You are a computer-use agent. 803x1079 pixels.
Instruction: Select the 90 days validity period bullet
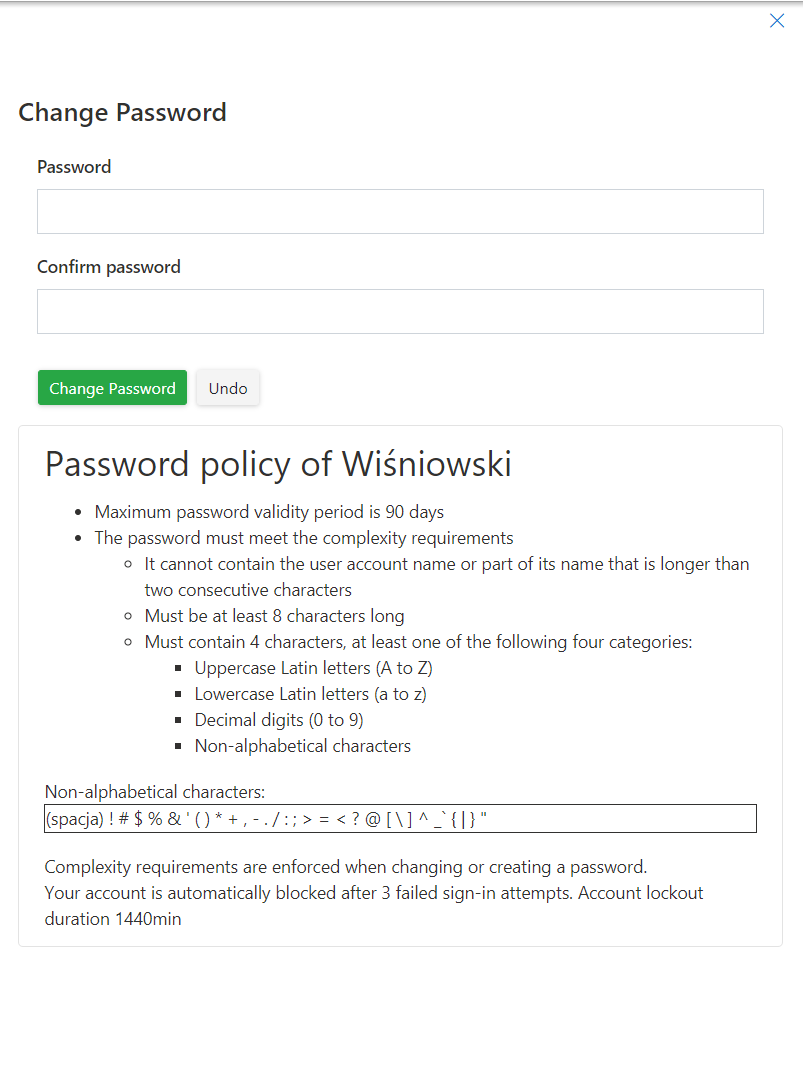point(269,512)
